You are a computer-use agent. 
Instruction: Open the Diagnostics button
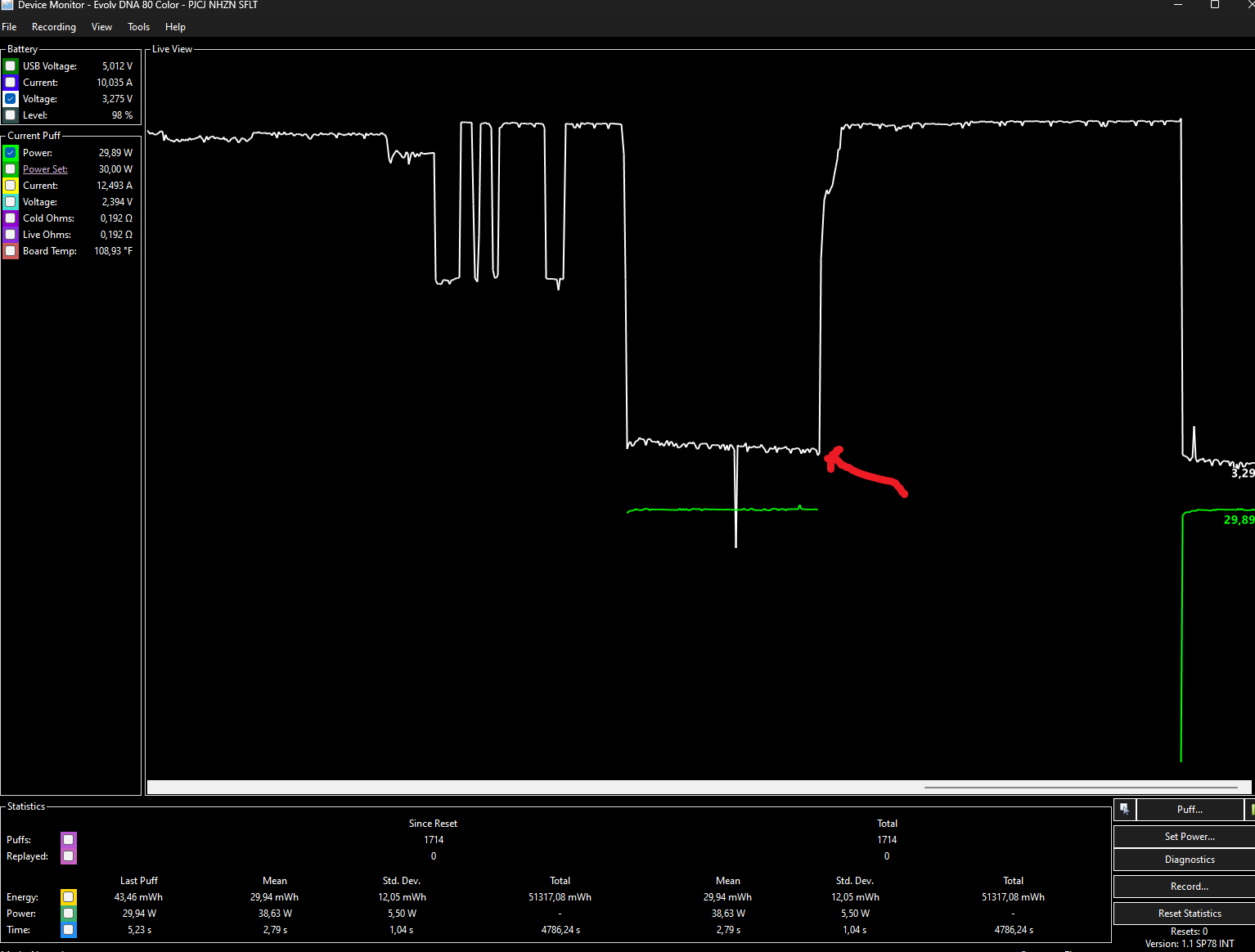(1190, 860)
